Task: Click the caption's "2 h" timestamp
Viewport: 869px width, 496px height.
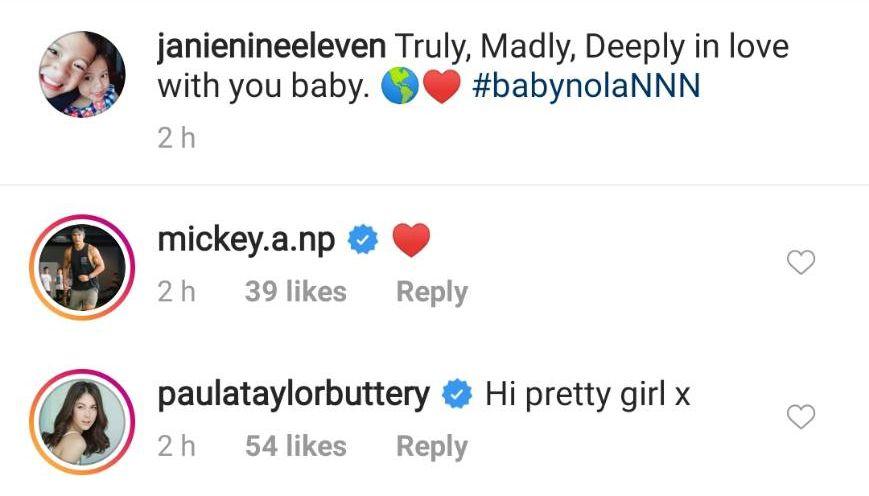Action: (x=176, y=138)
